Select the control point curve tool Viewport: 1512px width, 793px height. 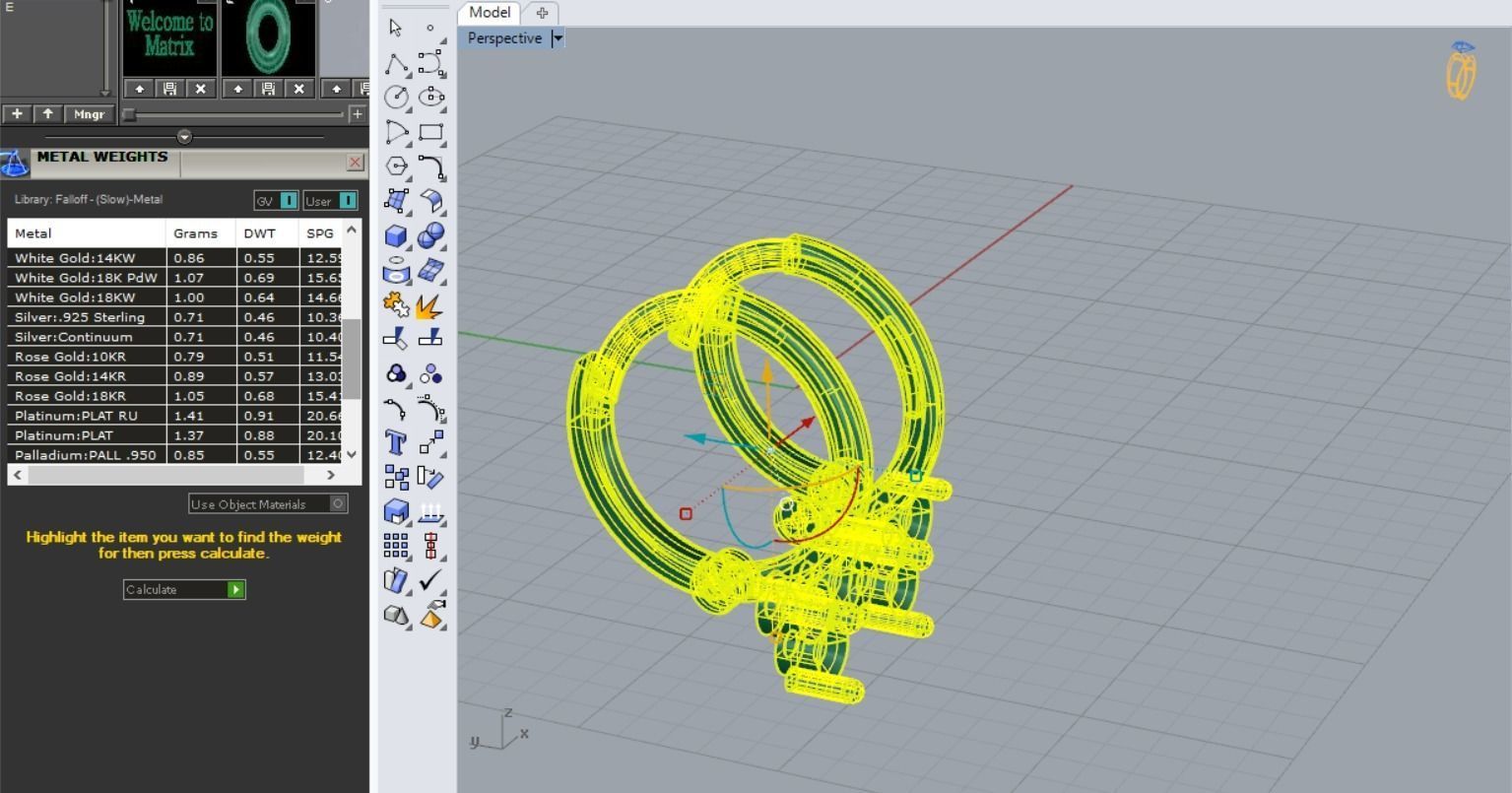(430, 63)
